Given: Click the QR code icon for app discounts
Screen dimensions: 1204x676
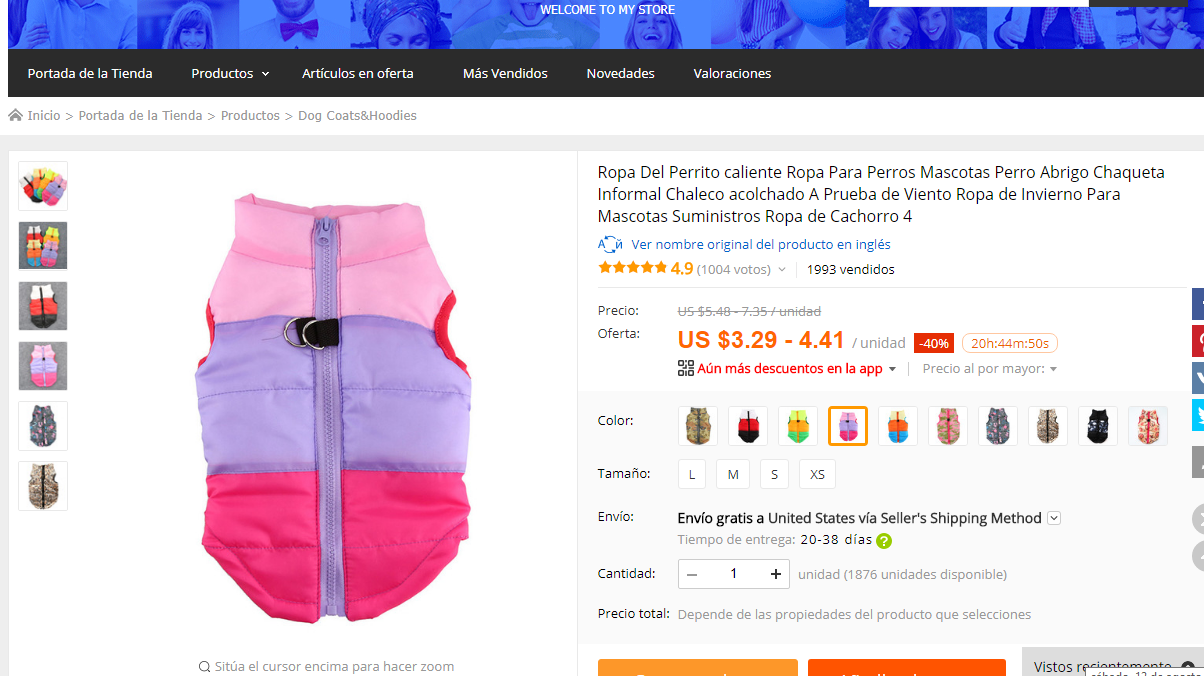Looking at the screenshot, I should click(x=685, y=368).
